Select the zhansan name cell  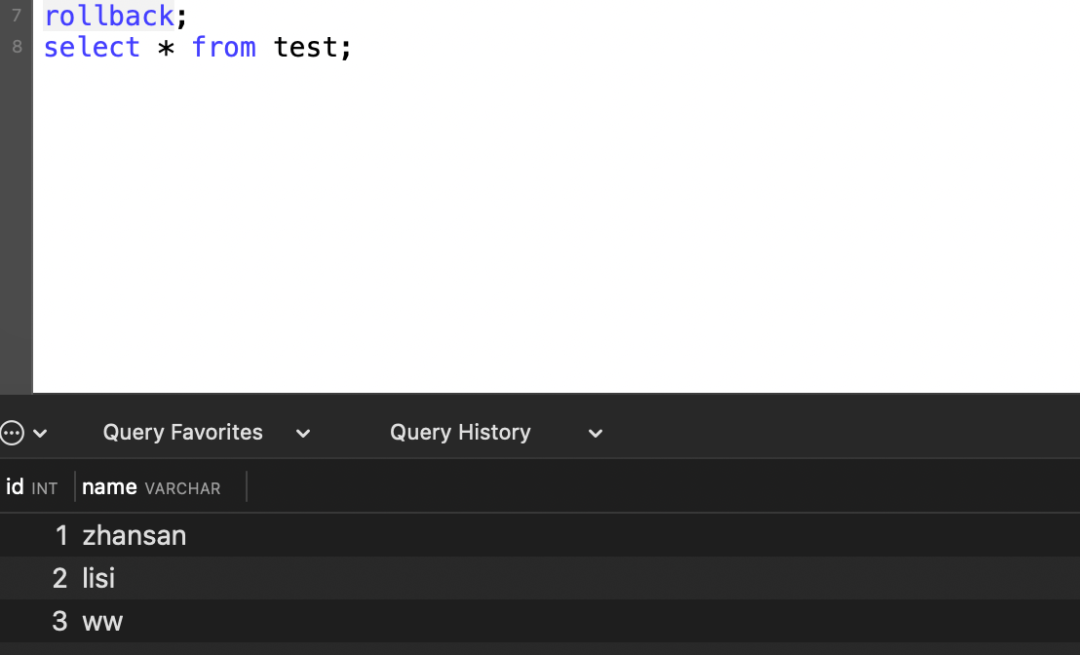click(x=134, y=536)
